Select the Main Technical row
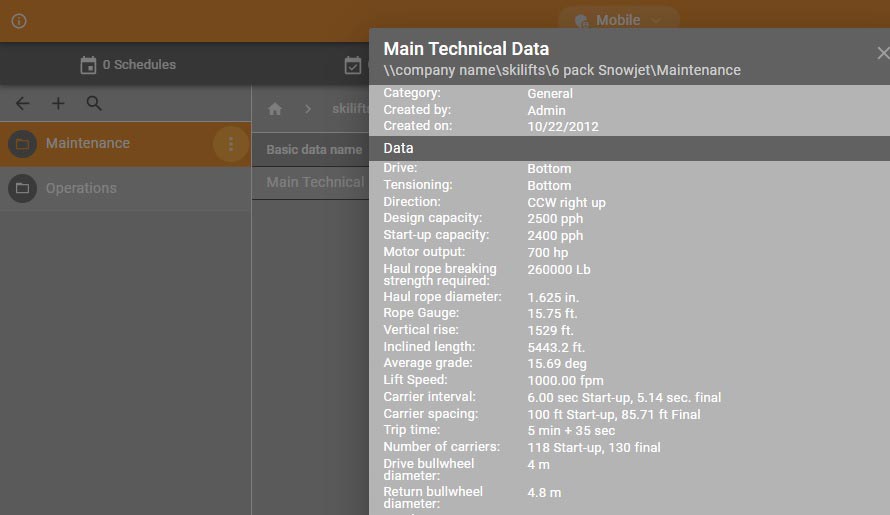The image size is (890, 515). [x=314, y=182]
